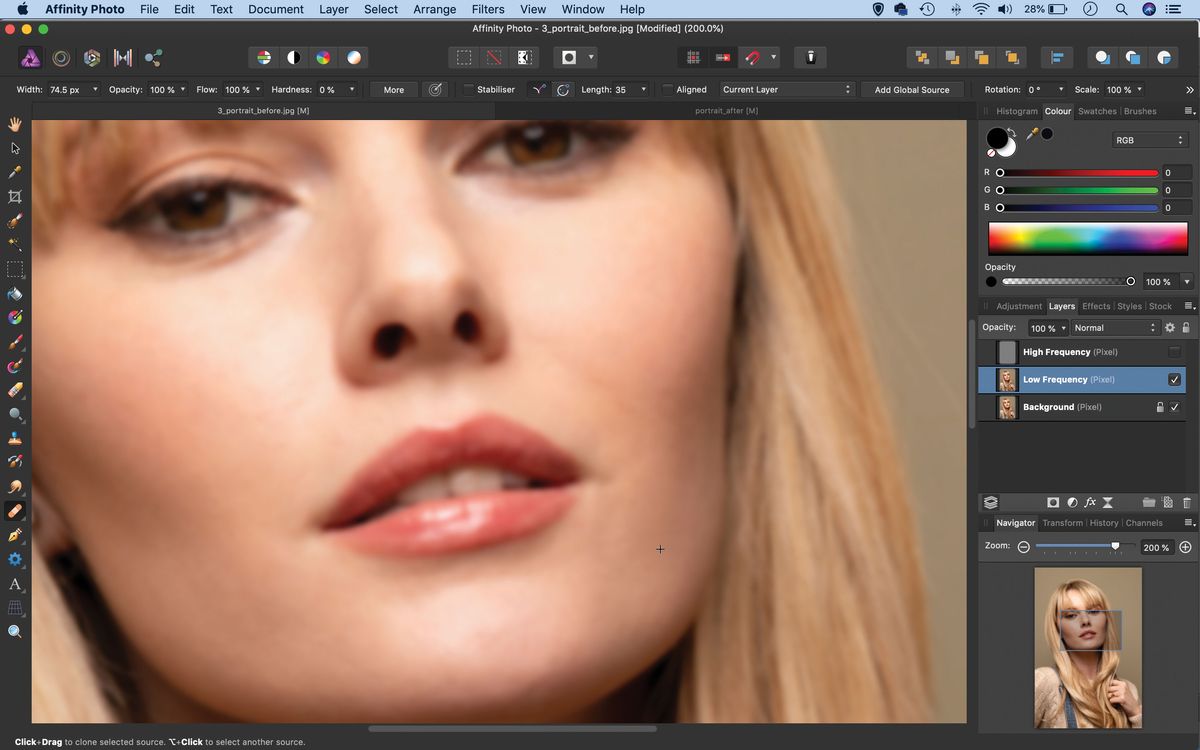
Task: Switch to the Effects tab
Action: 1095,306
